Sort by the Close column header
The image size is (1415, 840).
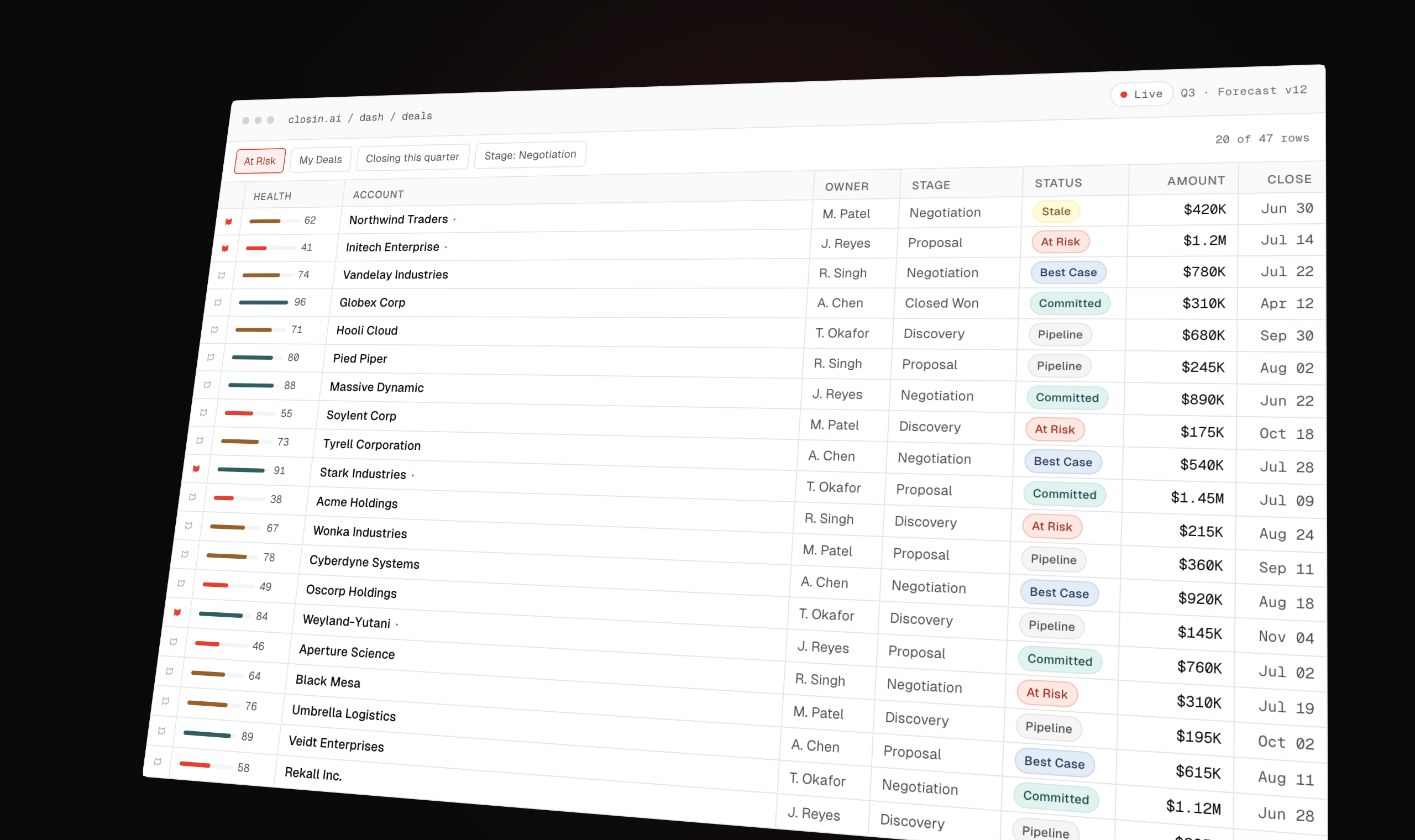[x=1289, y=179]
